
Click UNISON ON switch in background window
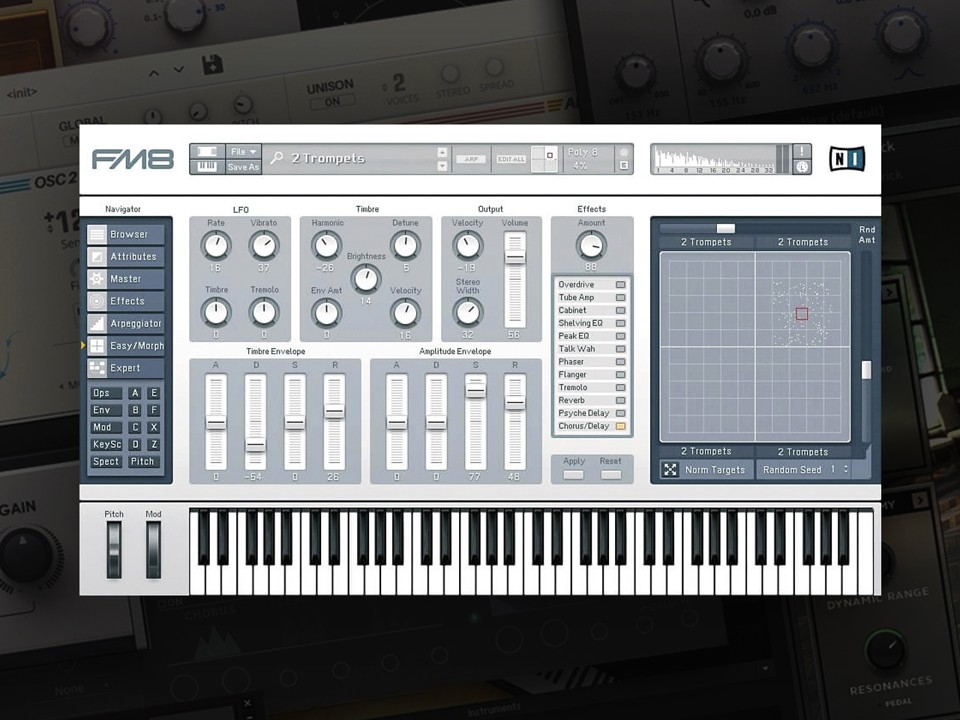(x=332, y=102)
